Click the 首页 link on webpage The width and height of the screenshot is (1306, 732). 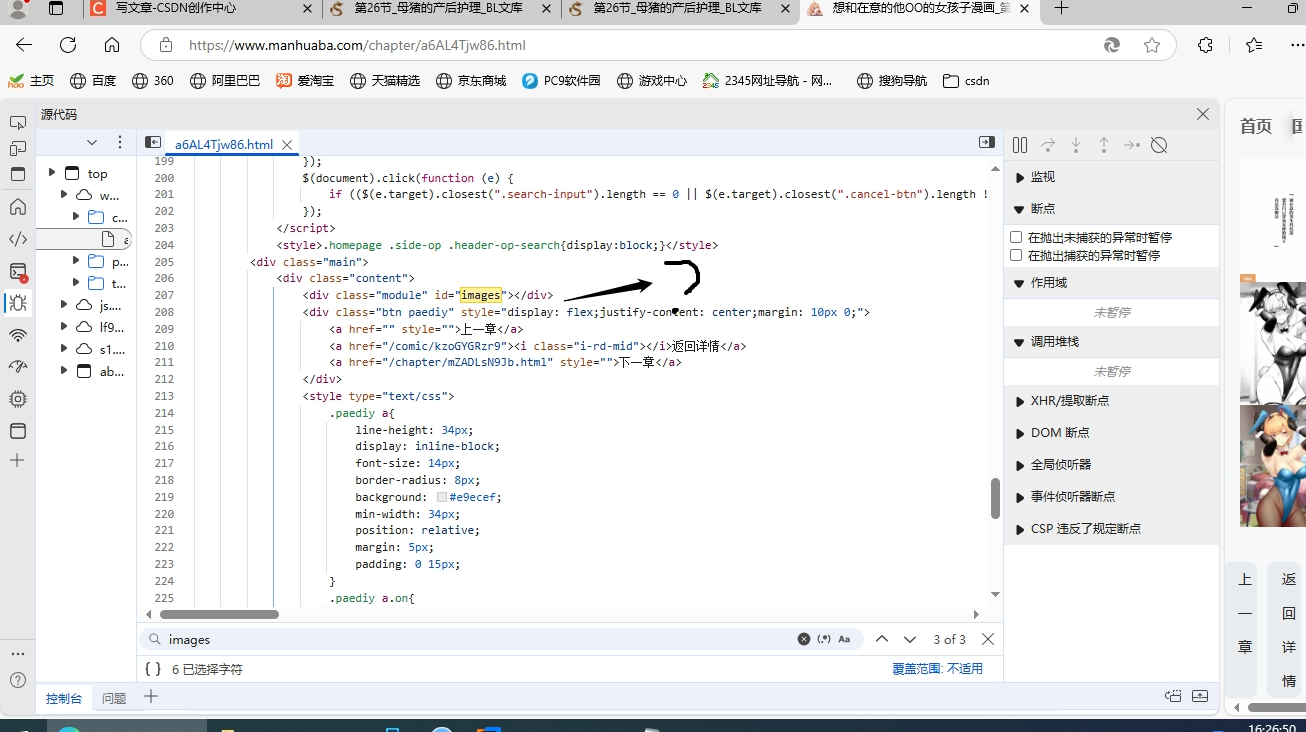[1256, 126]
